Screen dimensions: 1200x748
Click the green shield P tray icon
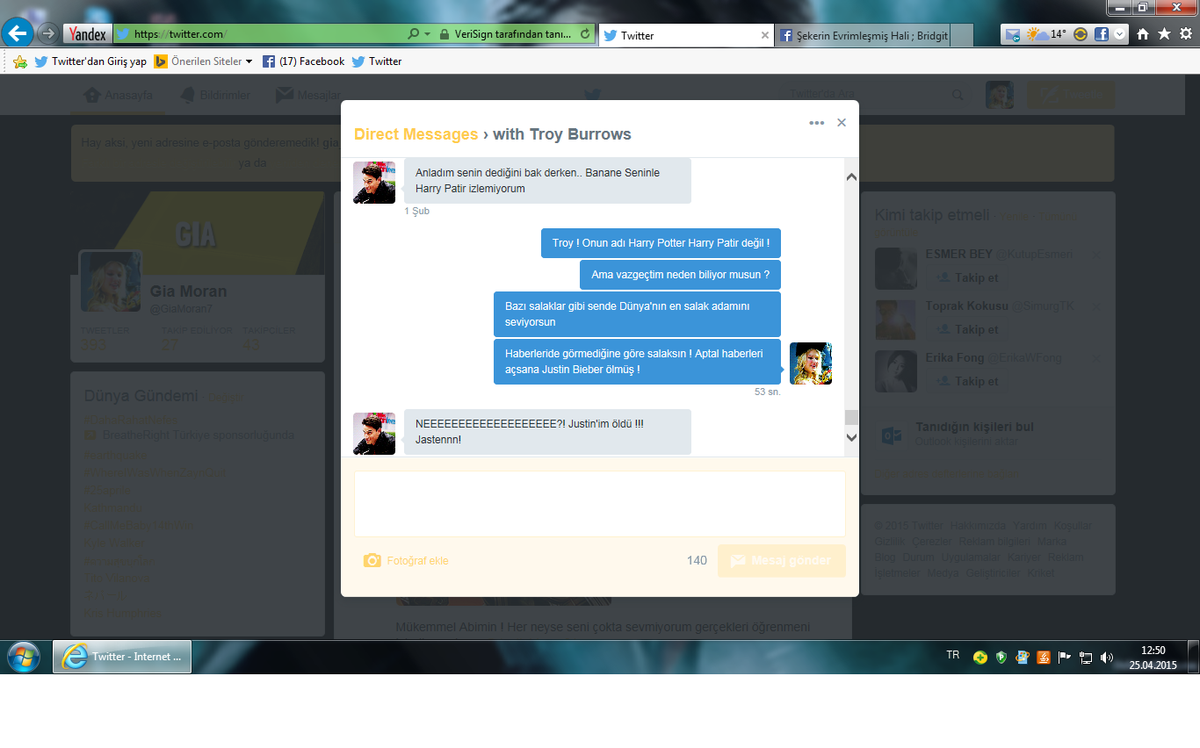(1002, 657)
